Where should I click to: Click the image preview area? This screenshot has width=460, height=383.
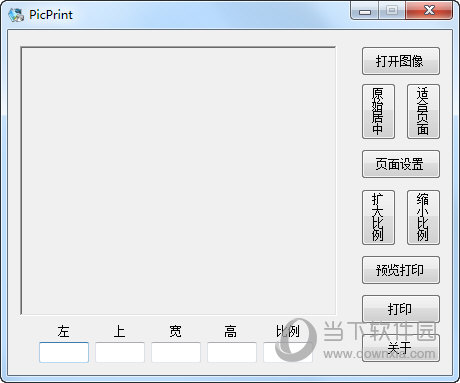(178, 181)
